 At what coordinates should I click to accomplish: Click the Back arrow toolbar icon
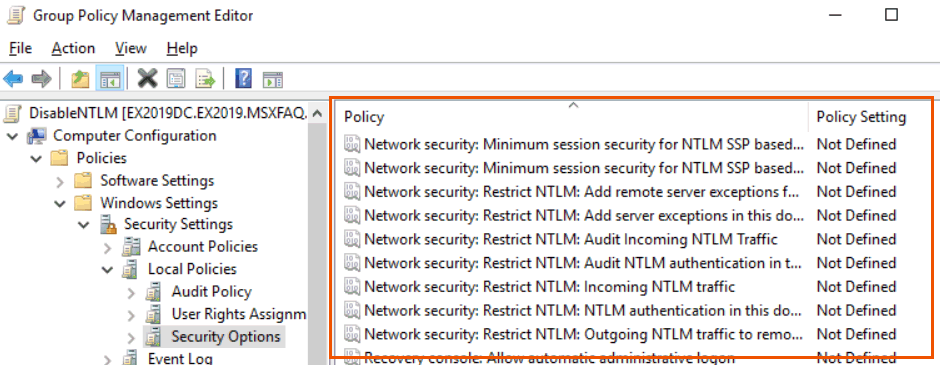[x=13, y=79]
